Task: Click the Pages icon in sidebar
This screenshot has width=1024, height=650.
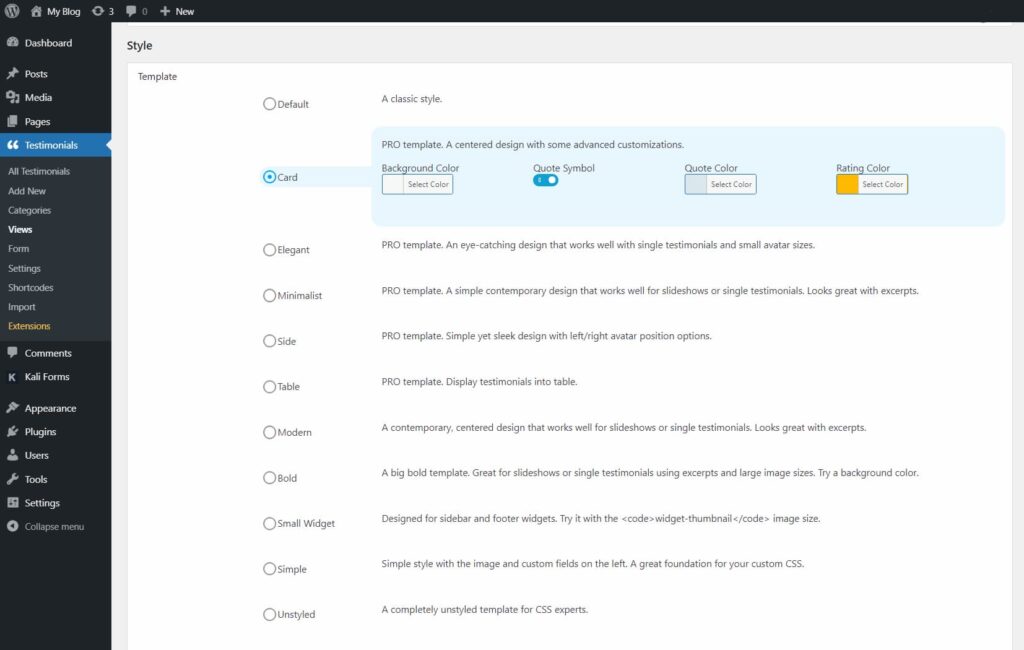Action: (12, 122)
